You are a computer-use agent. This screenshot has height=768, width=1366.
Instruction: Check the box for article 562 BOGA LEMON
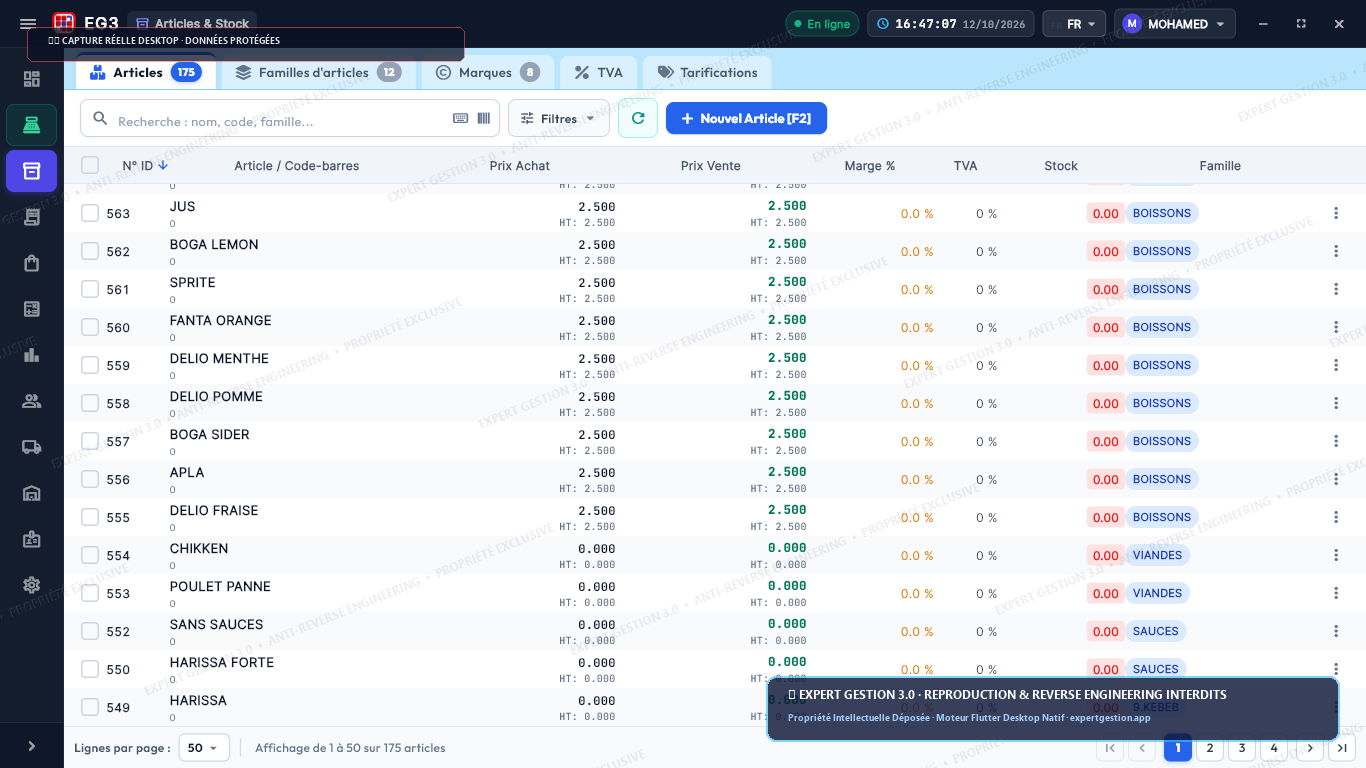(x=90, y=251)
